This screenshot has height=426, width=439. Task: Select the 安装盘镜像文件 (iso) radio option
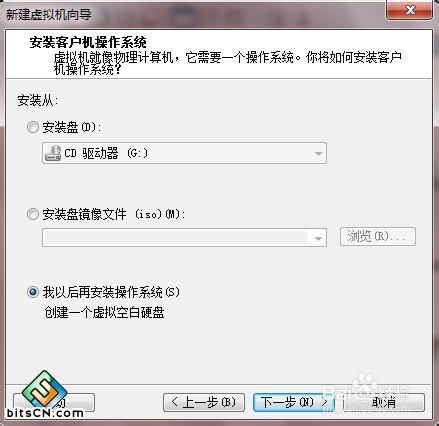(33, 214)
